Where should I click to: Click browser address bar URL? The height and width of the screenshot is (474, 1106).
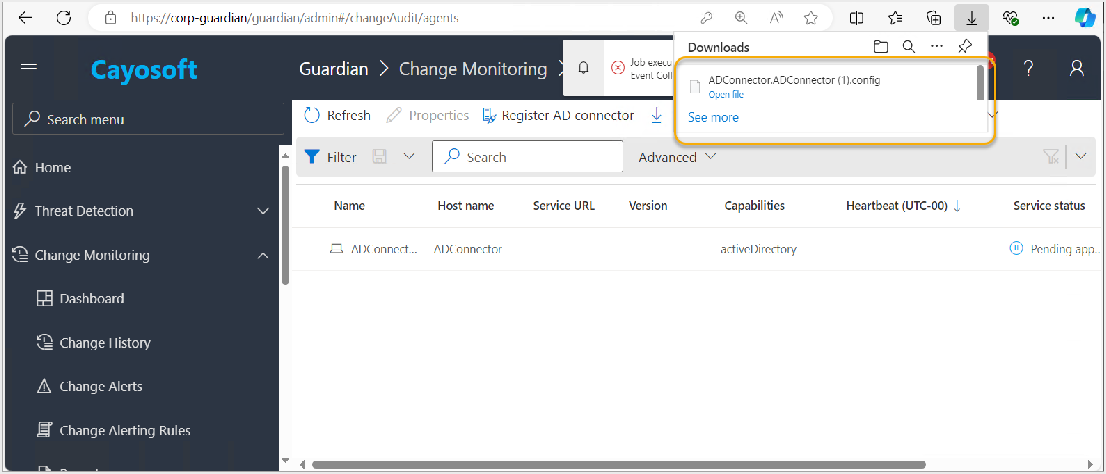295,18
